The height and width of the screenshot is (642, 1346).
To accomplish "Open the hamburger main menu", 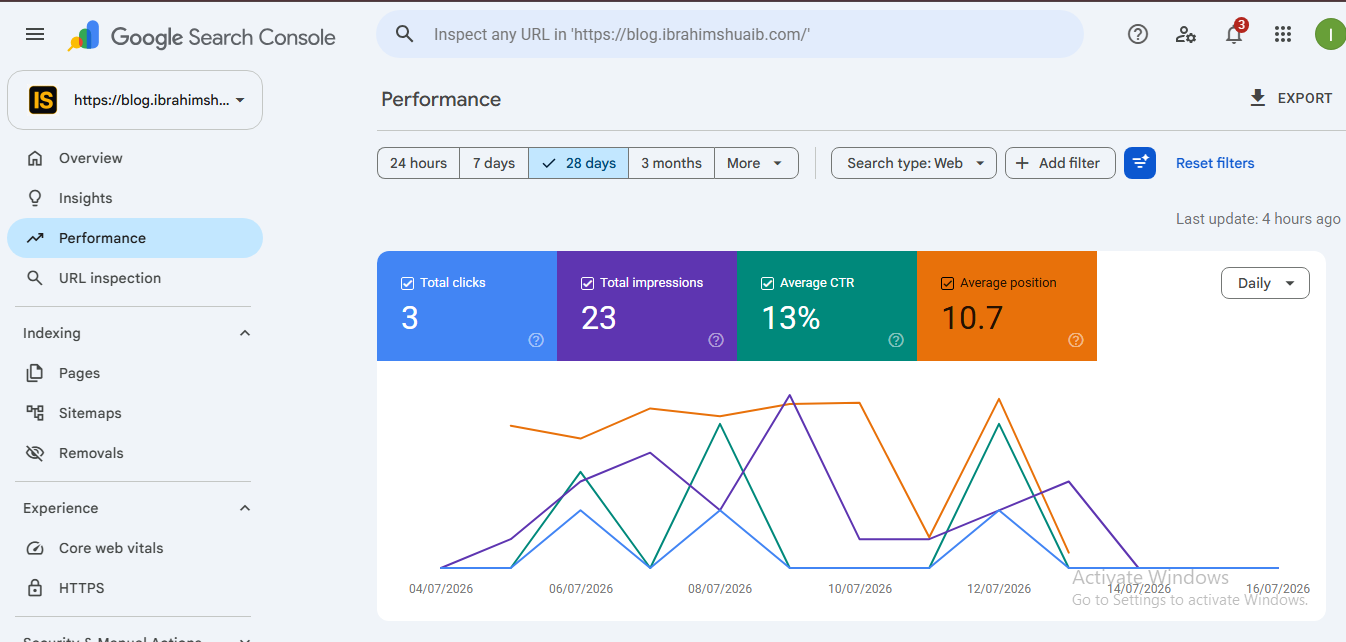I will [35, 34].
